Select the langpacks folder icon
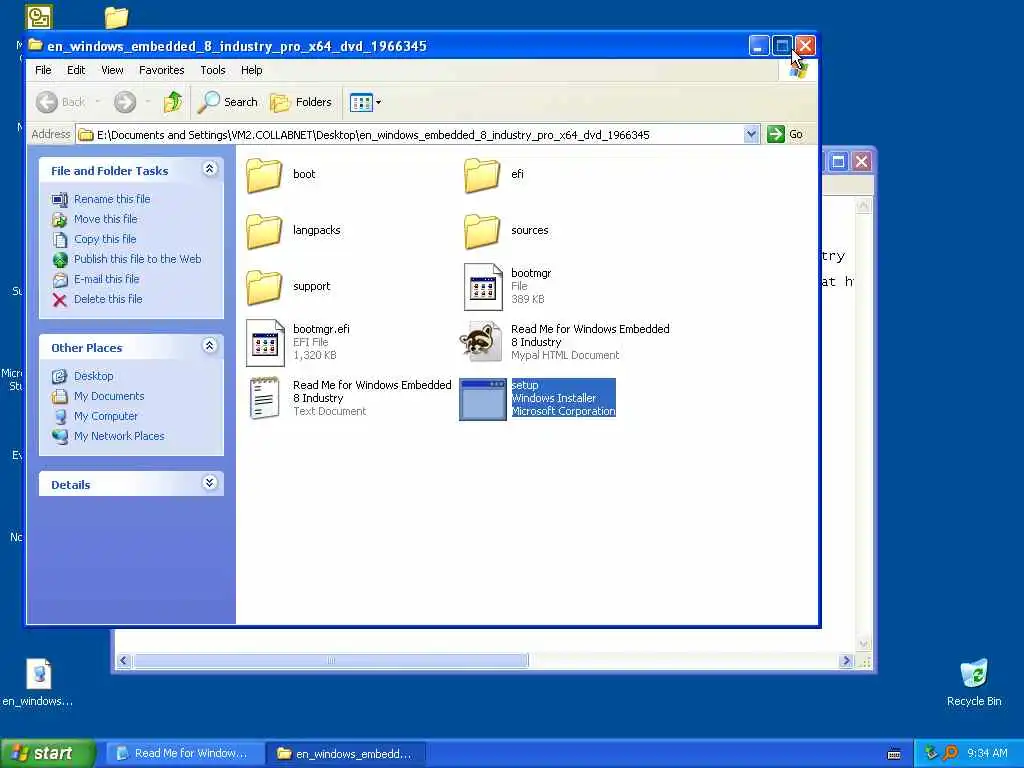The height and width of the screenshot is (768, 1024). 264,231
